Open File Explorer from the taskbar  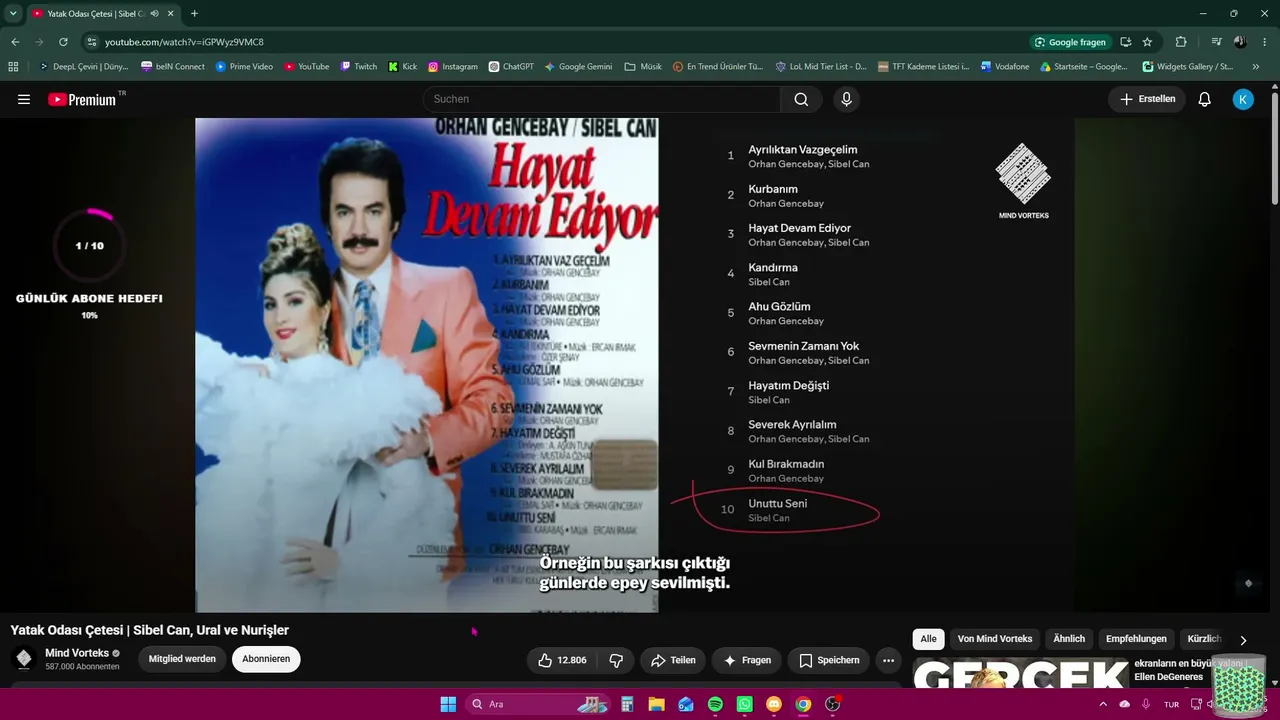(656, 704)
